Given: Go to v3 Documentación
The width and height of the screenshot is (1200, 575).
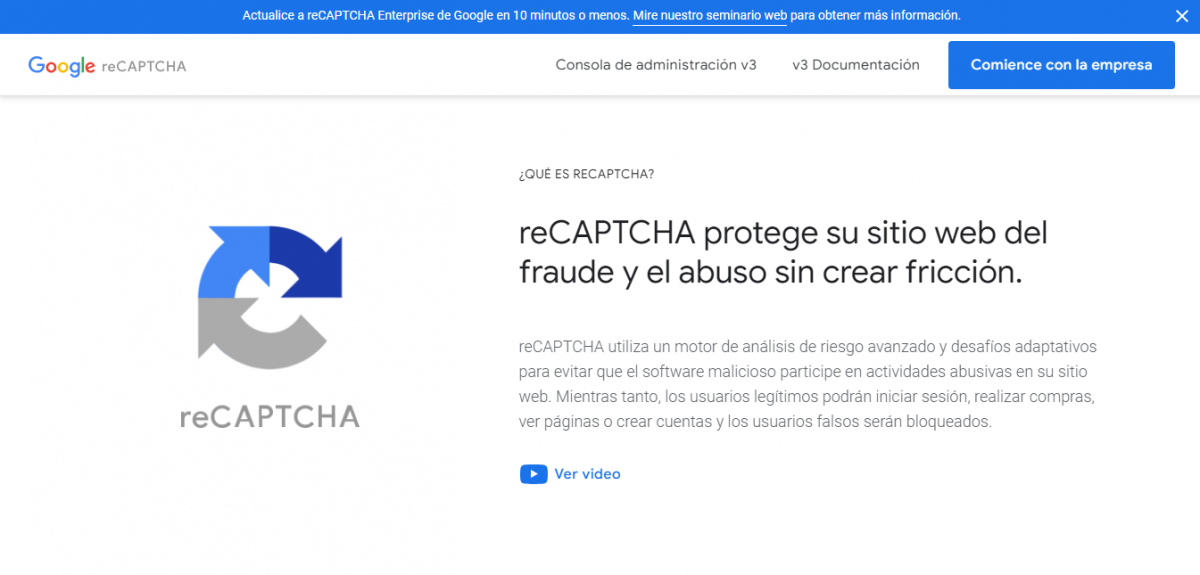Looking at the screenshot, I should pyautogui.click(x=855, y=65).
